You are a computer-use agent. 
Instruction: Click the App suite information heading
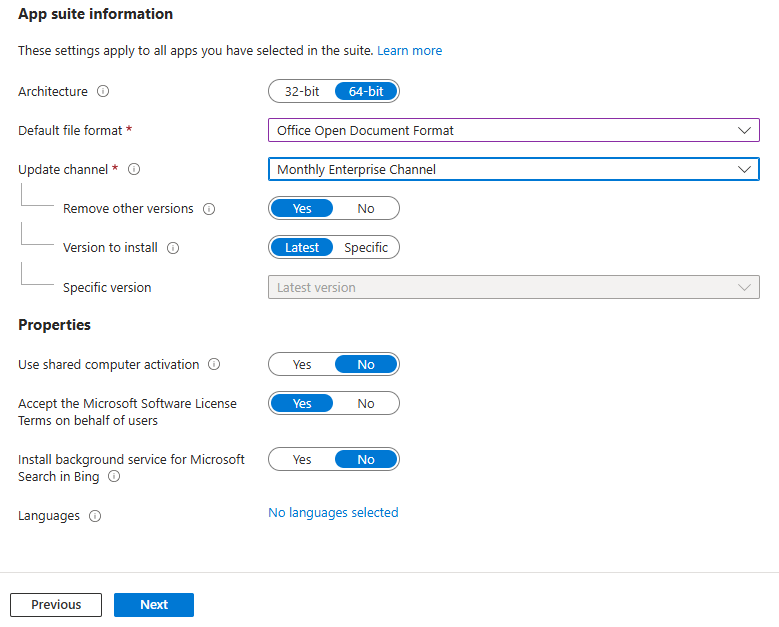click(95, 14)
